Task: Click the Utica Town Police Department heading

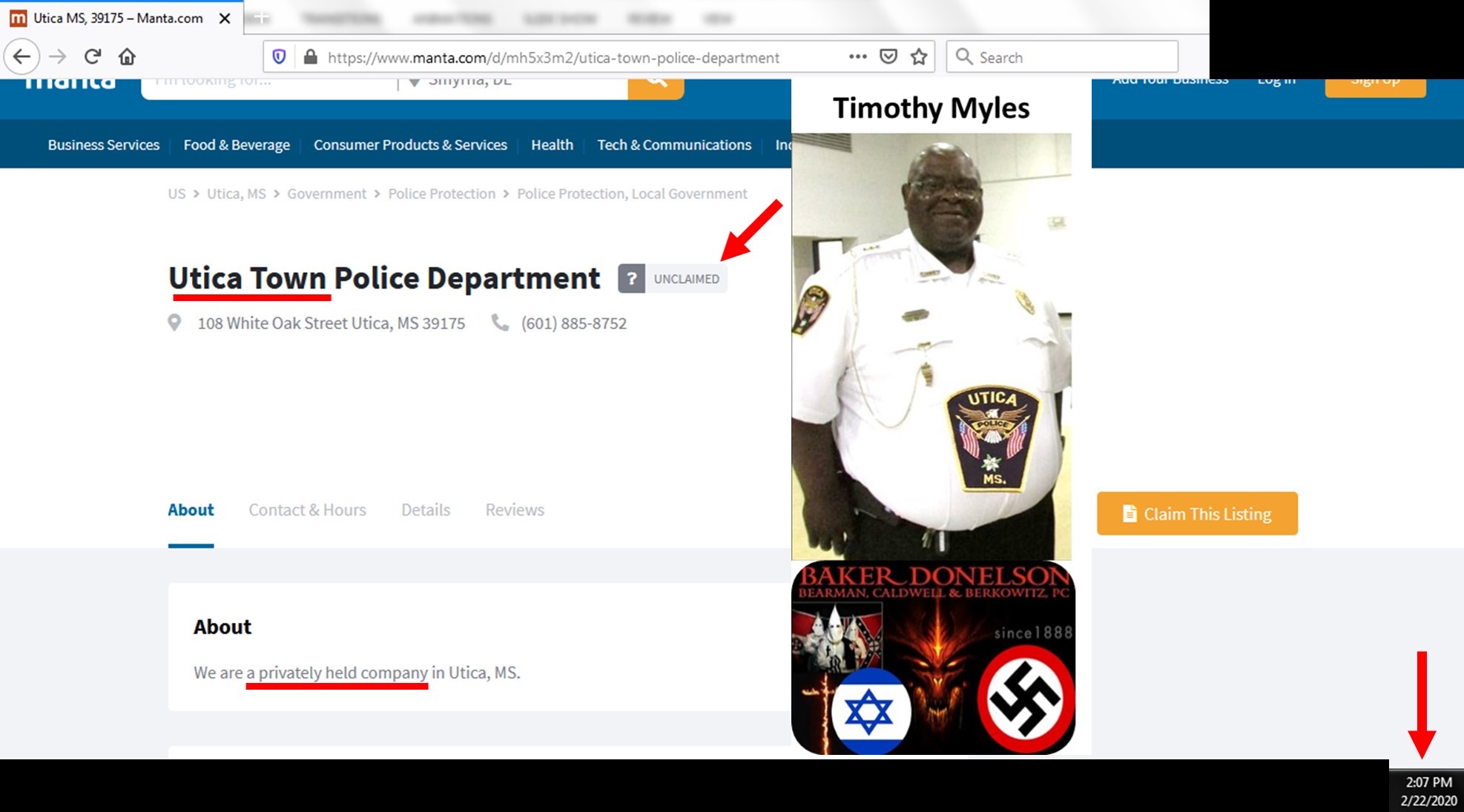Action: 384,278
